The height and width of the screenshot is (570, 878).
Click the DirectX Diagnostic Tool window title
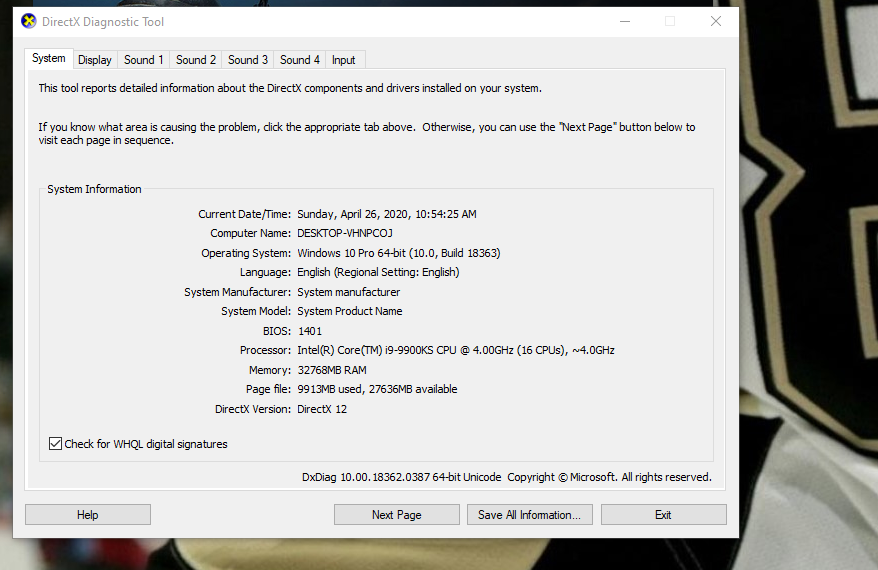click(103, 22)
